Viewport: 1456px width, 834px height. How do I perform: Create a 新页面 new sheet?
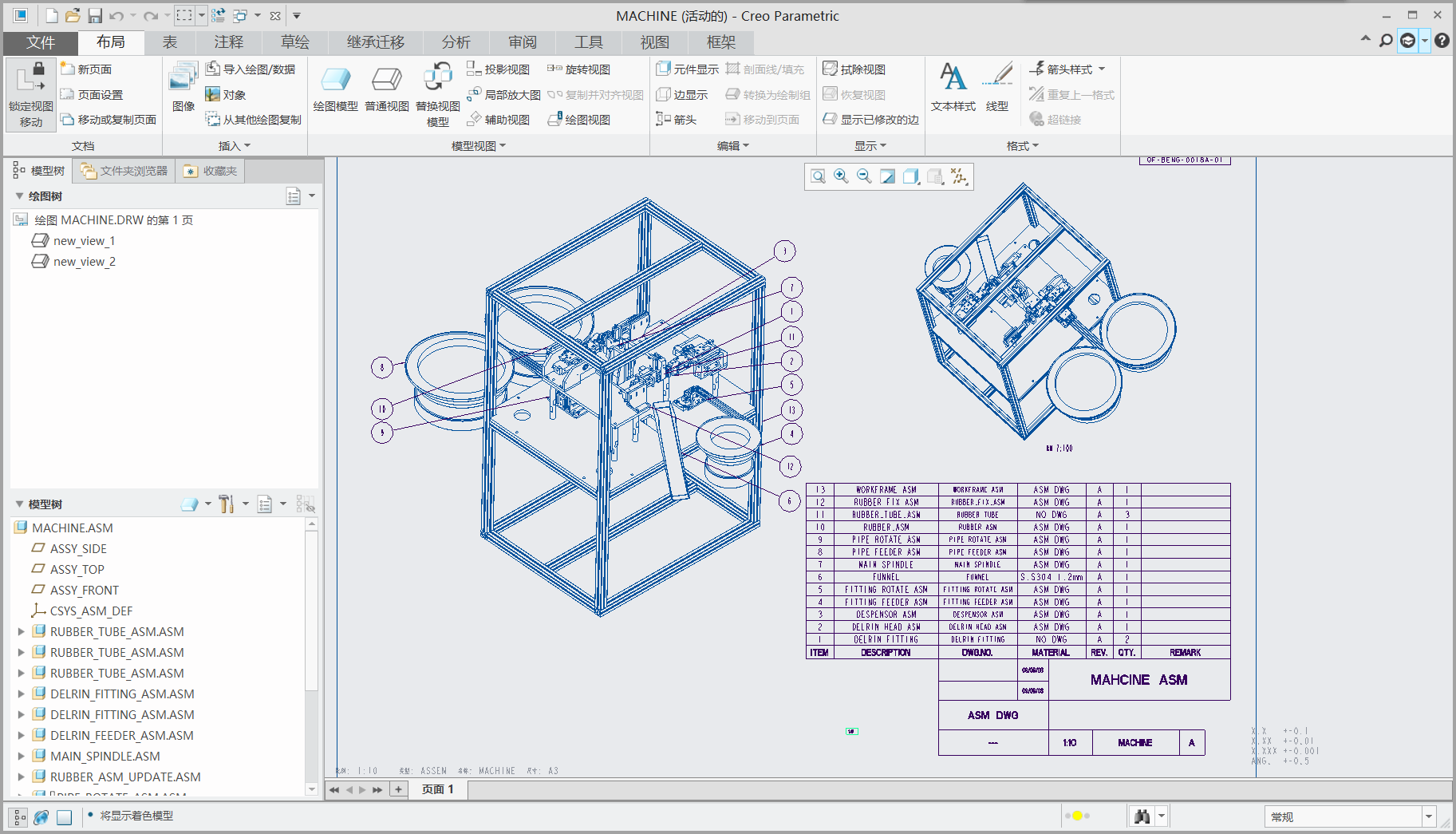click(86, 69)
